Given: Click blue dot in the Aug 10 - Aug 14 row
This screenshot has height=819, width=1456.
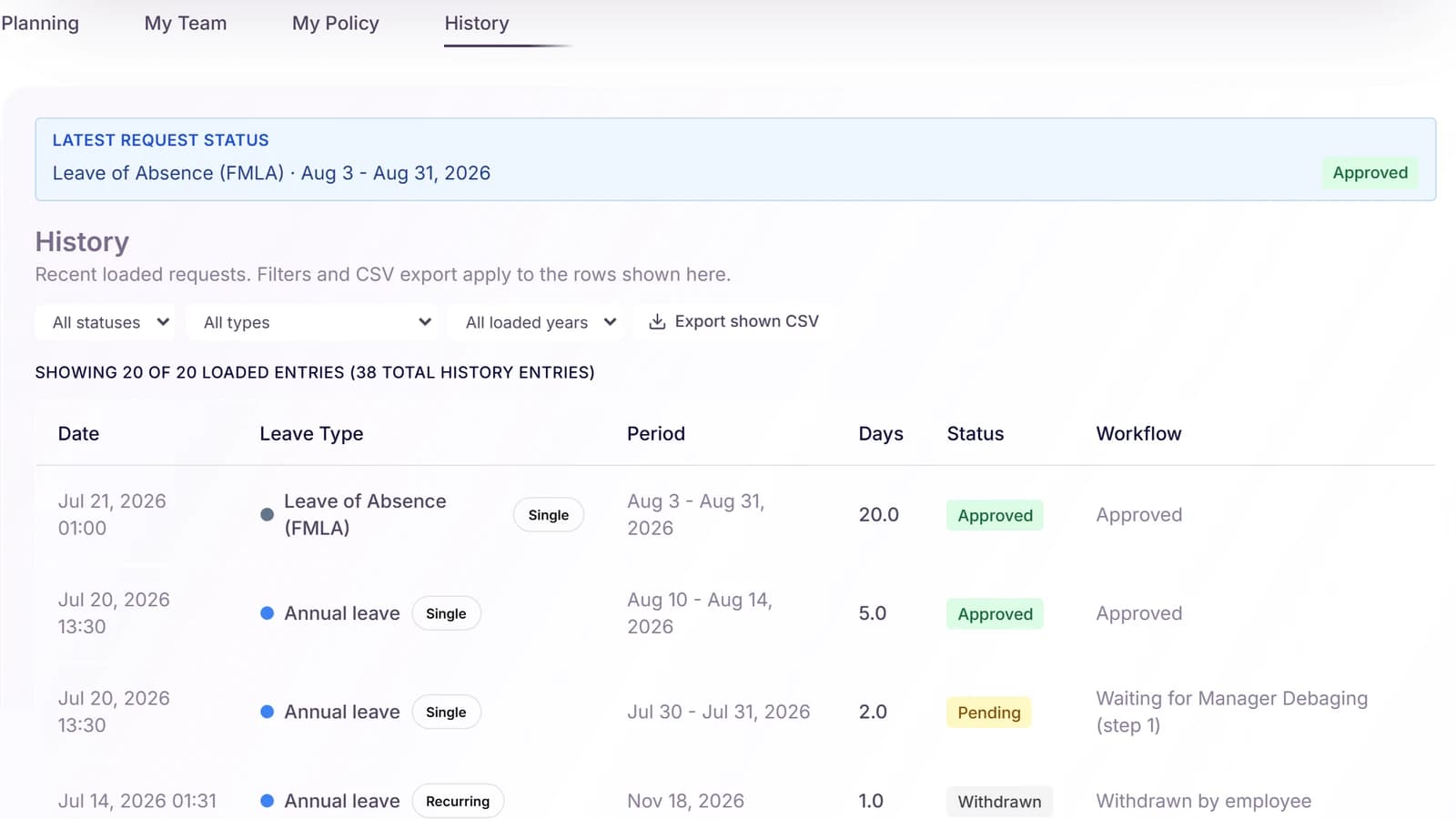Looking at the screenshot, I should [x=267, y=613].
